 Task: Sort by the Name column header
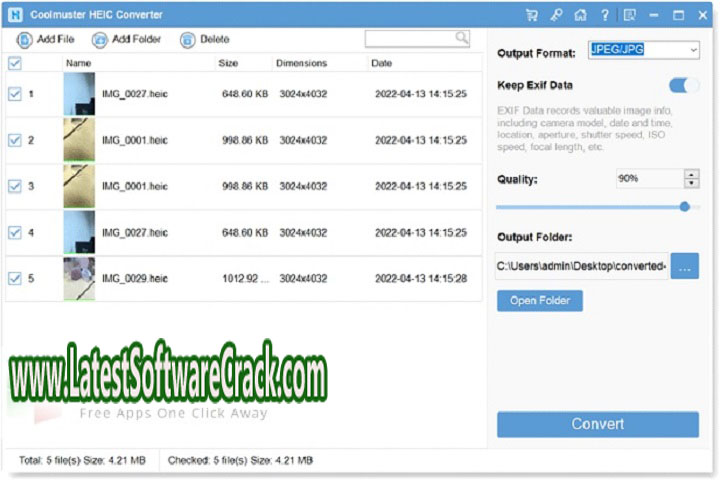[79, 63]
